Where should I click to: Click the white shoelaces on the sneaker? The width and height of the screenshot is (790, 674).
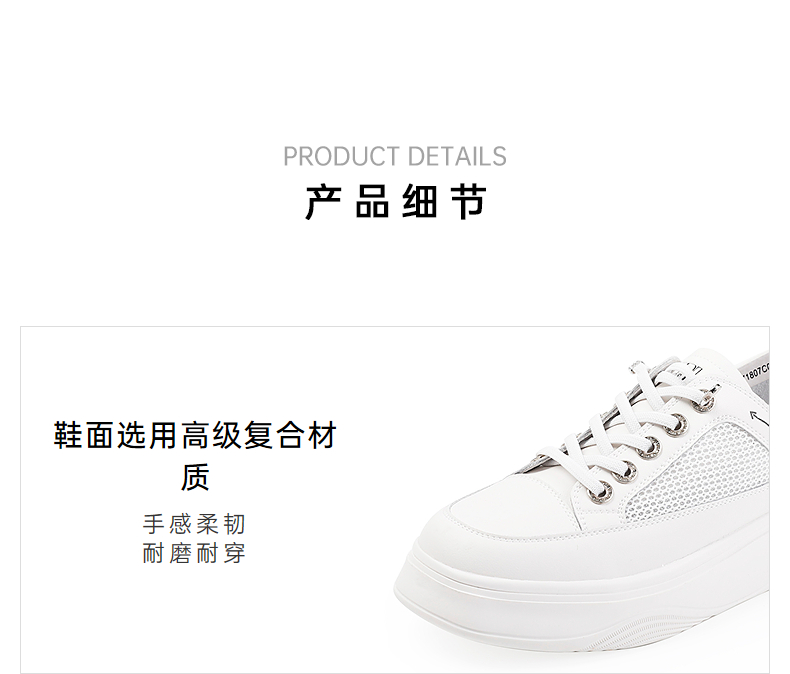pyautogui.click(x=635, y=428)
